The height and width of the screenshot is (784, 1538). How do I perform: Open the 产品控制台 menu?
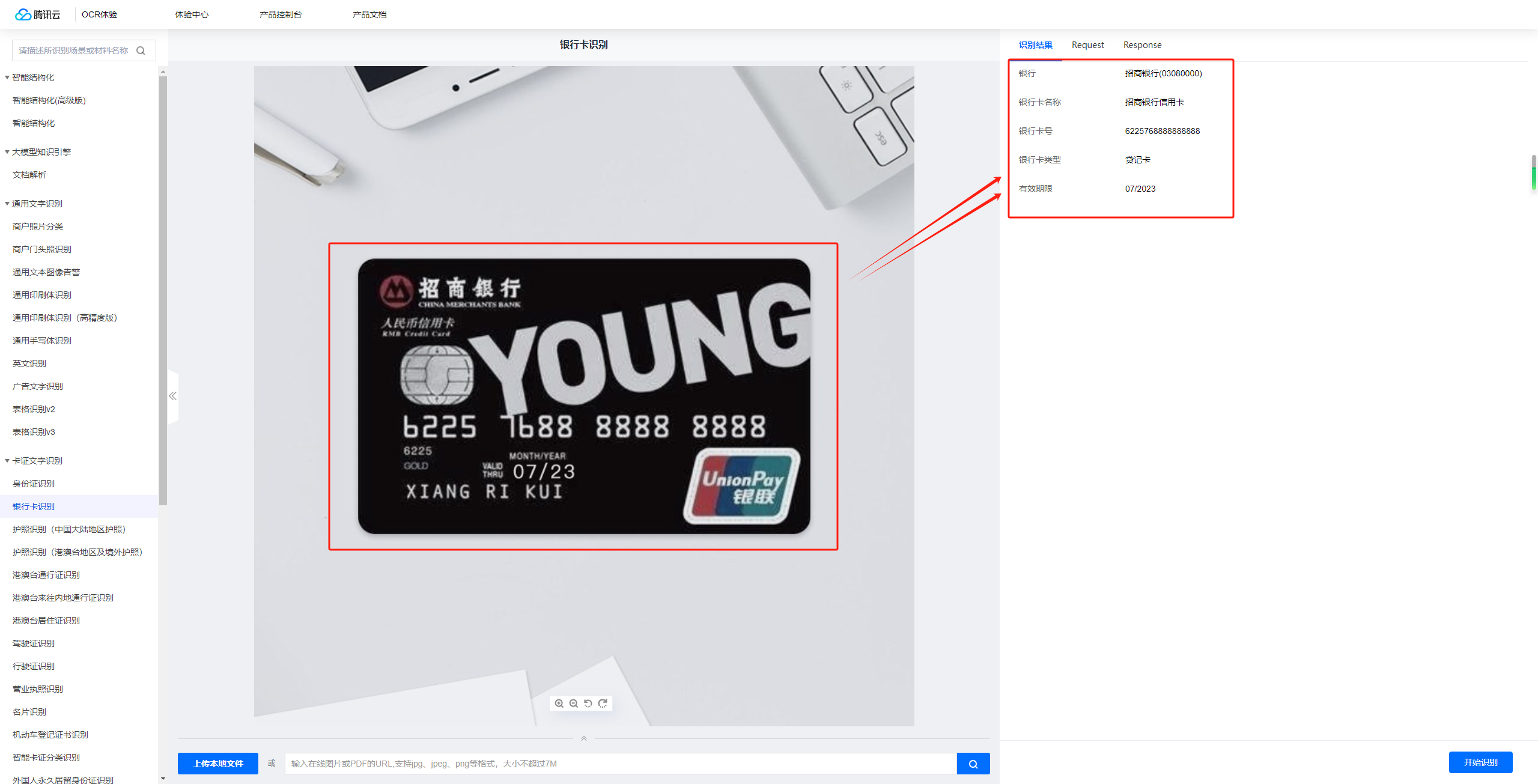(281, 14)
